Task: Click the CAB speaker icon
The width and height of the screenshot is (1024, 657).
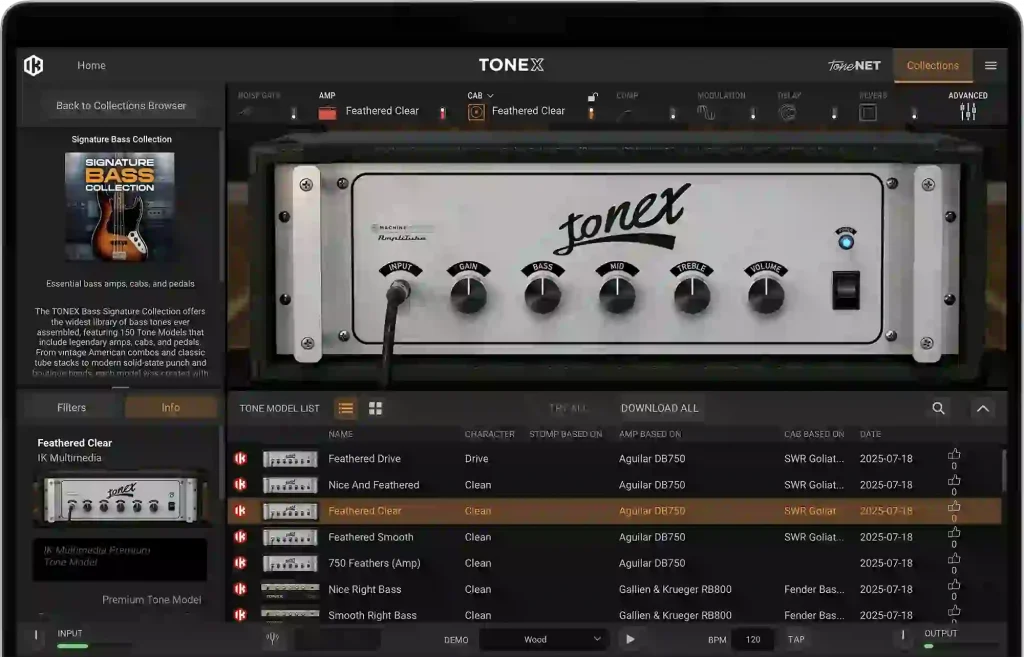Action: point(476,112)
